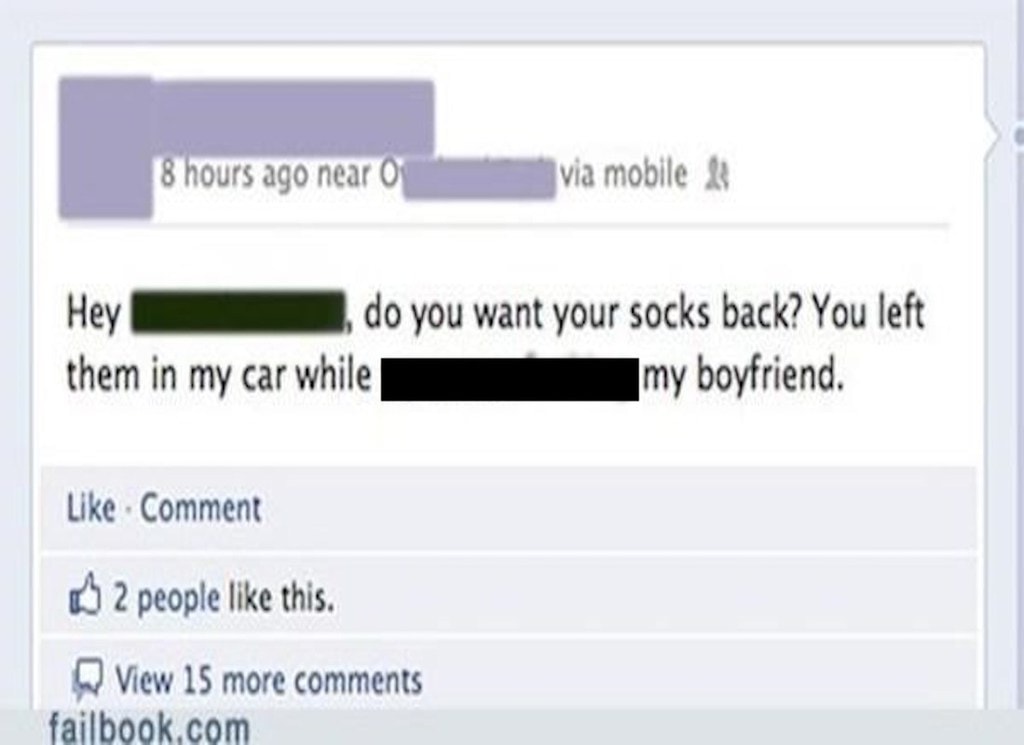Click the blacked-out tagged name after Hey
The height and width of the screenshot is (745, 1024).
click(x=238, y=312)
